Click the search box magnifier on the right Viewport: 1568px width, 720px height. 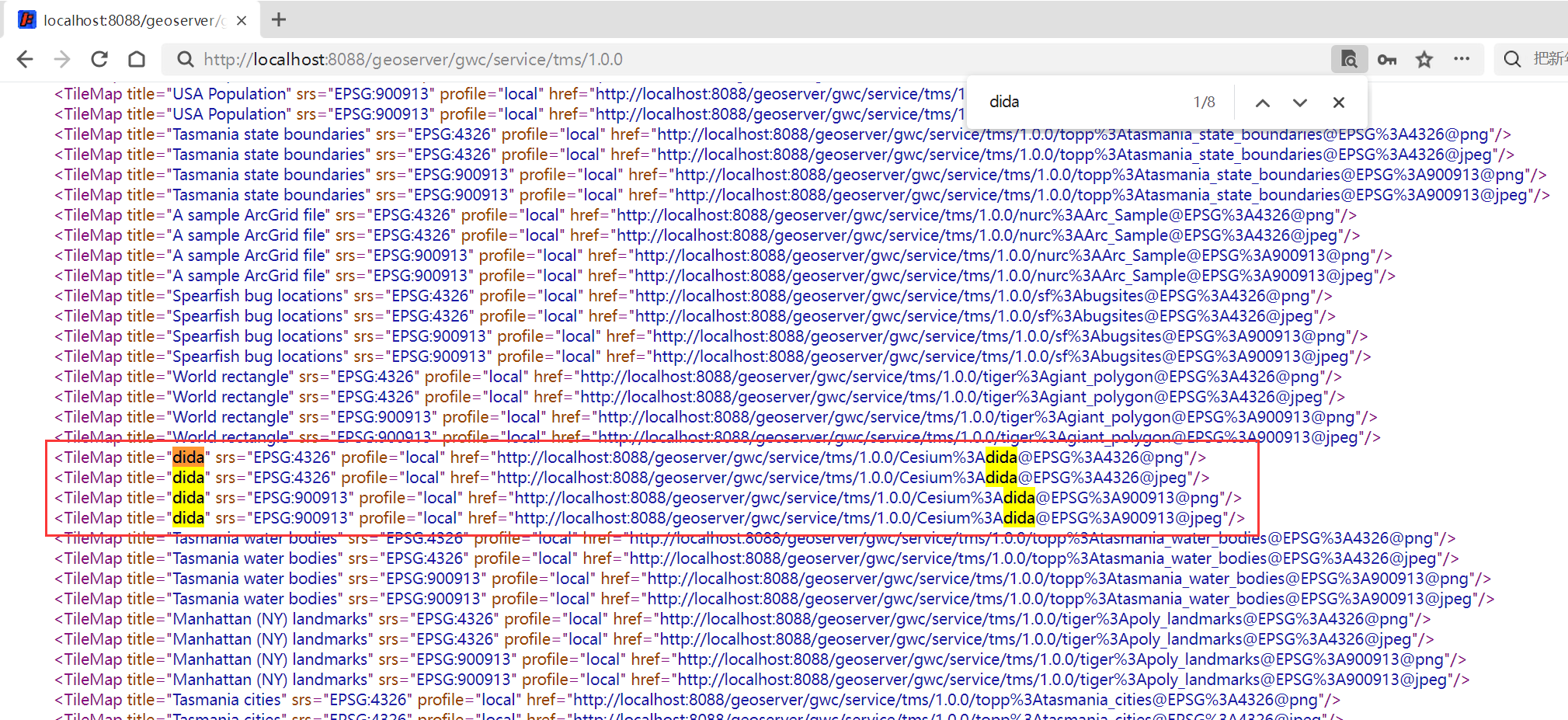(1512, 59)
